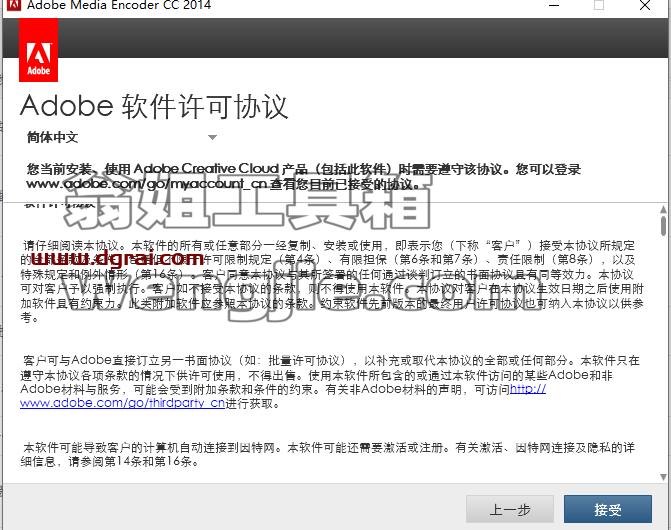Click the Adobe Media Encoder title bar icon

coord(14,5)
